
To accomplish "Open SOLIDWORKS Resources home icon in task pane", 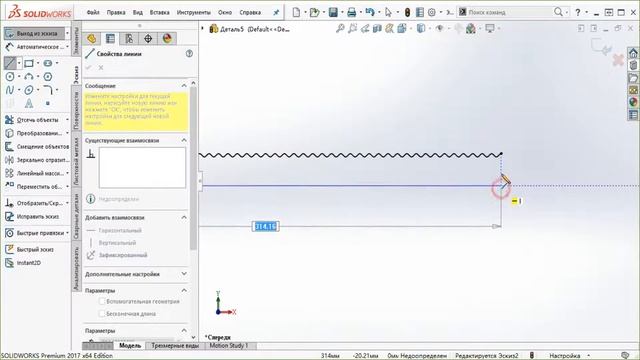I will pyautogui.click(x=633, y=53).
